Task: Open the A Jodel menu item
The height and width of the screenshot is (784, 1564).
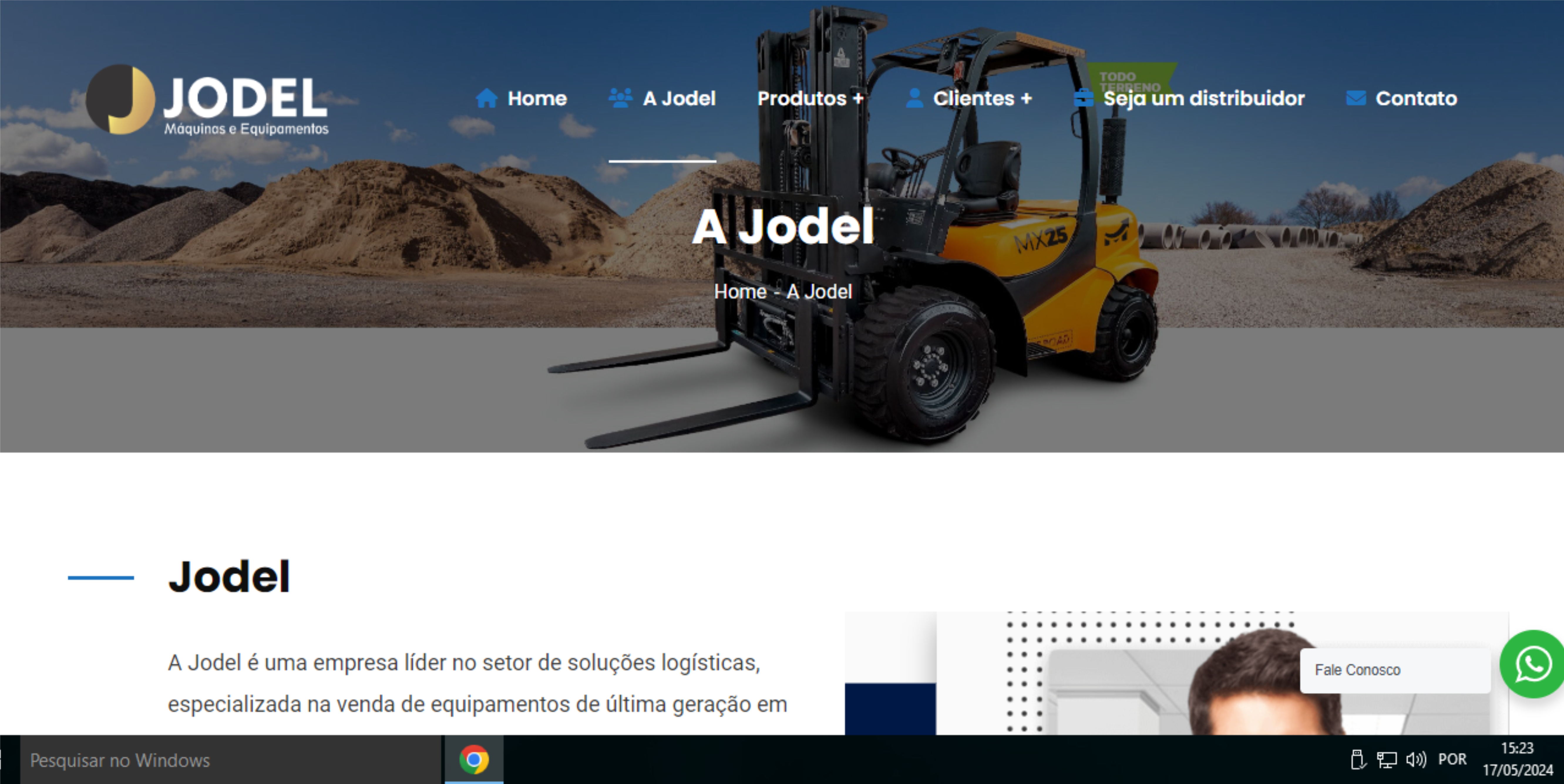Action: (679, 98)
